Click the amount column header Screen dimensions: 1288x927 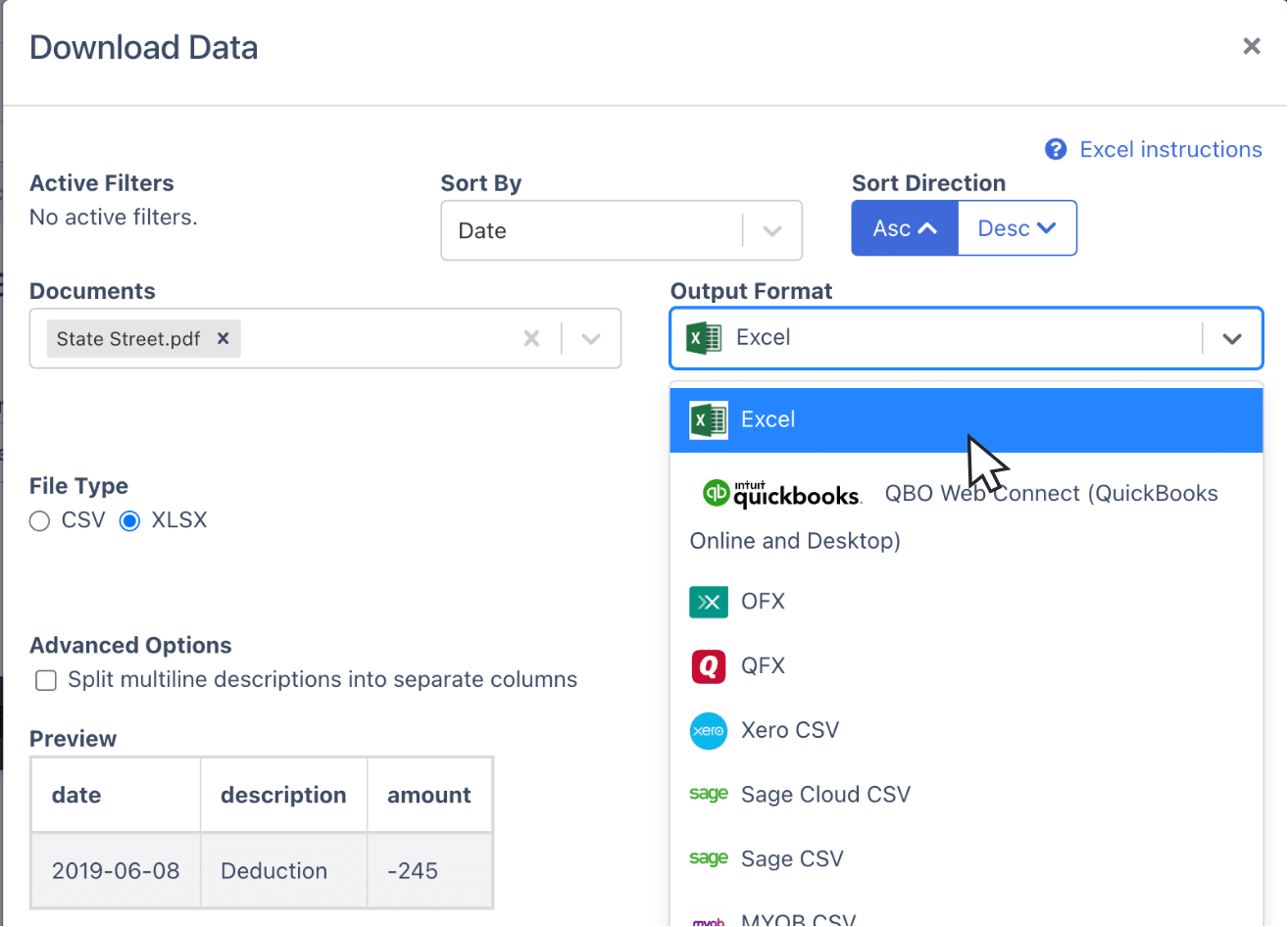(x=429, y=795)
